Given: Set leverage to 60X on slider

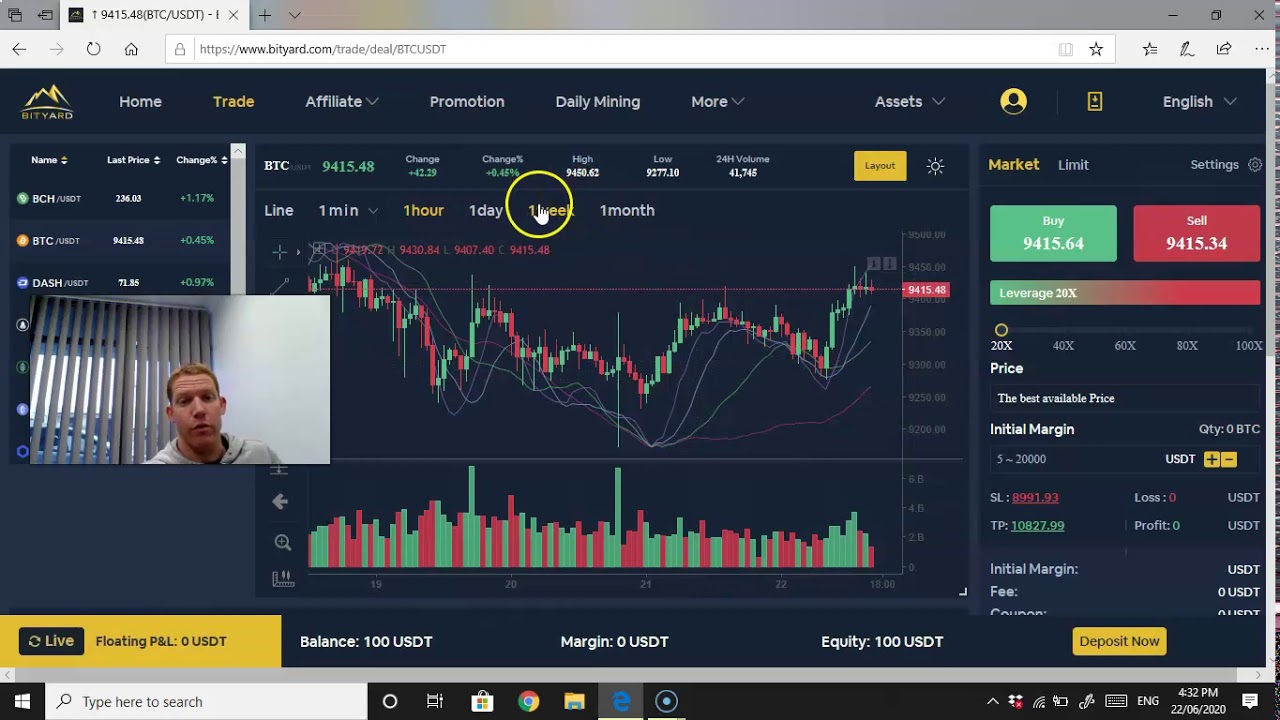Looking at the screenshot, I should (x=1125, y=345).
